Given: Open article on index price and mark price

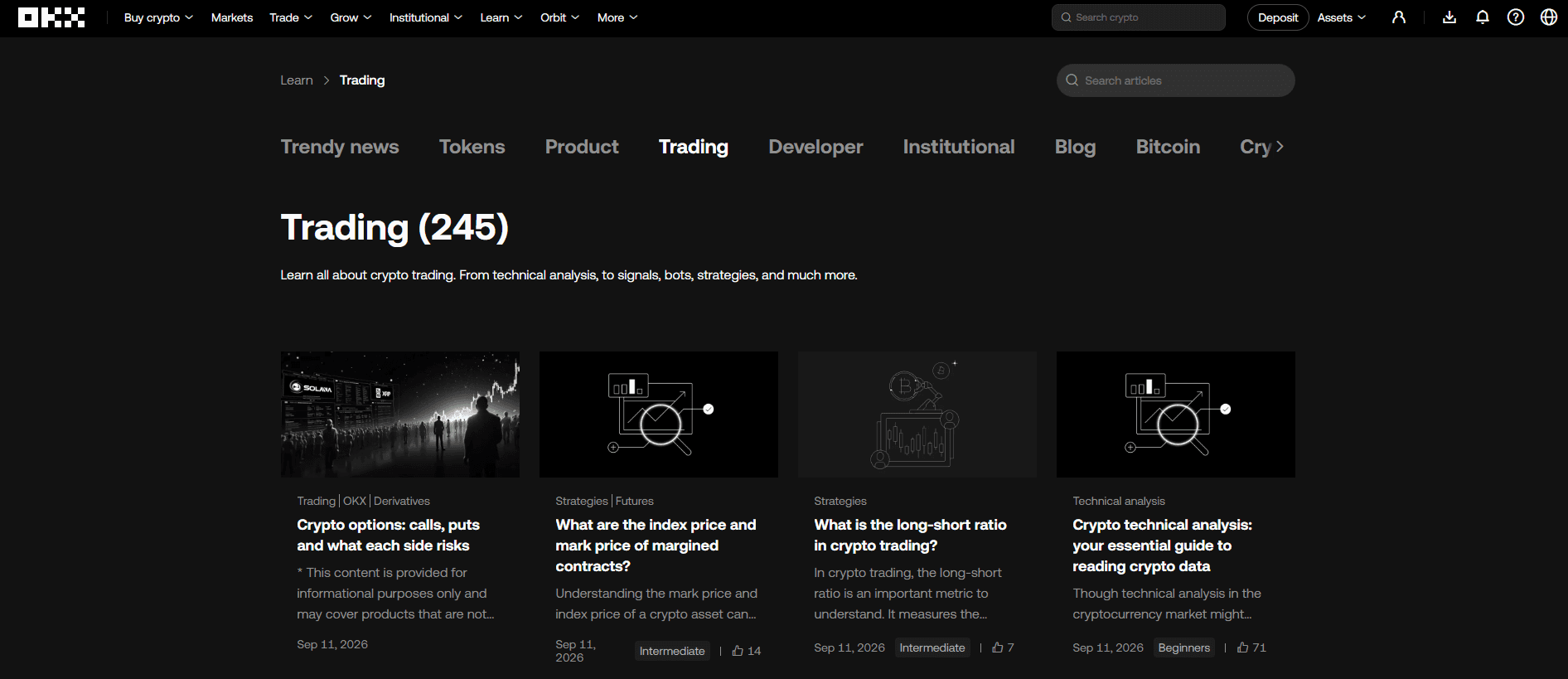Looking at the screenshot, I should (656, 546).
